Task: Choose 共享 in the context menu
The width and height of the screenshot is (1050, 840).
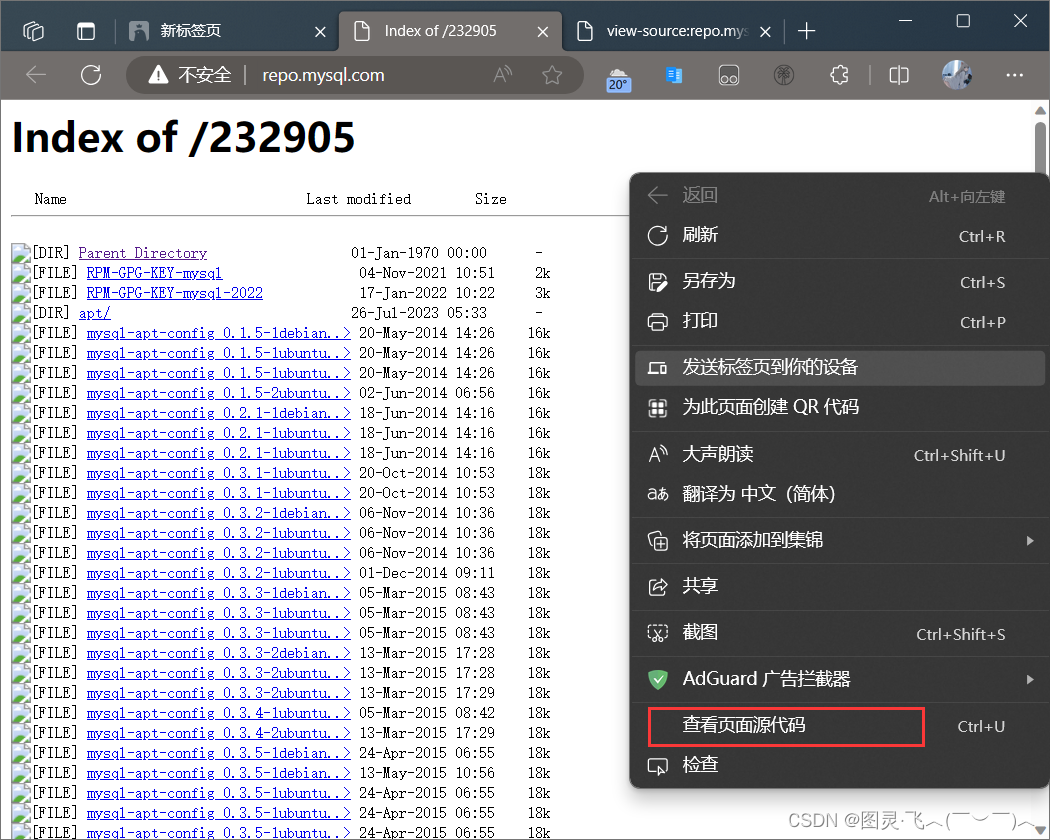Action: 840,586
